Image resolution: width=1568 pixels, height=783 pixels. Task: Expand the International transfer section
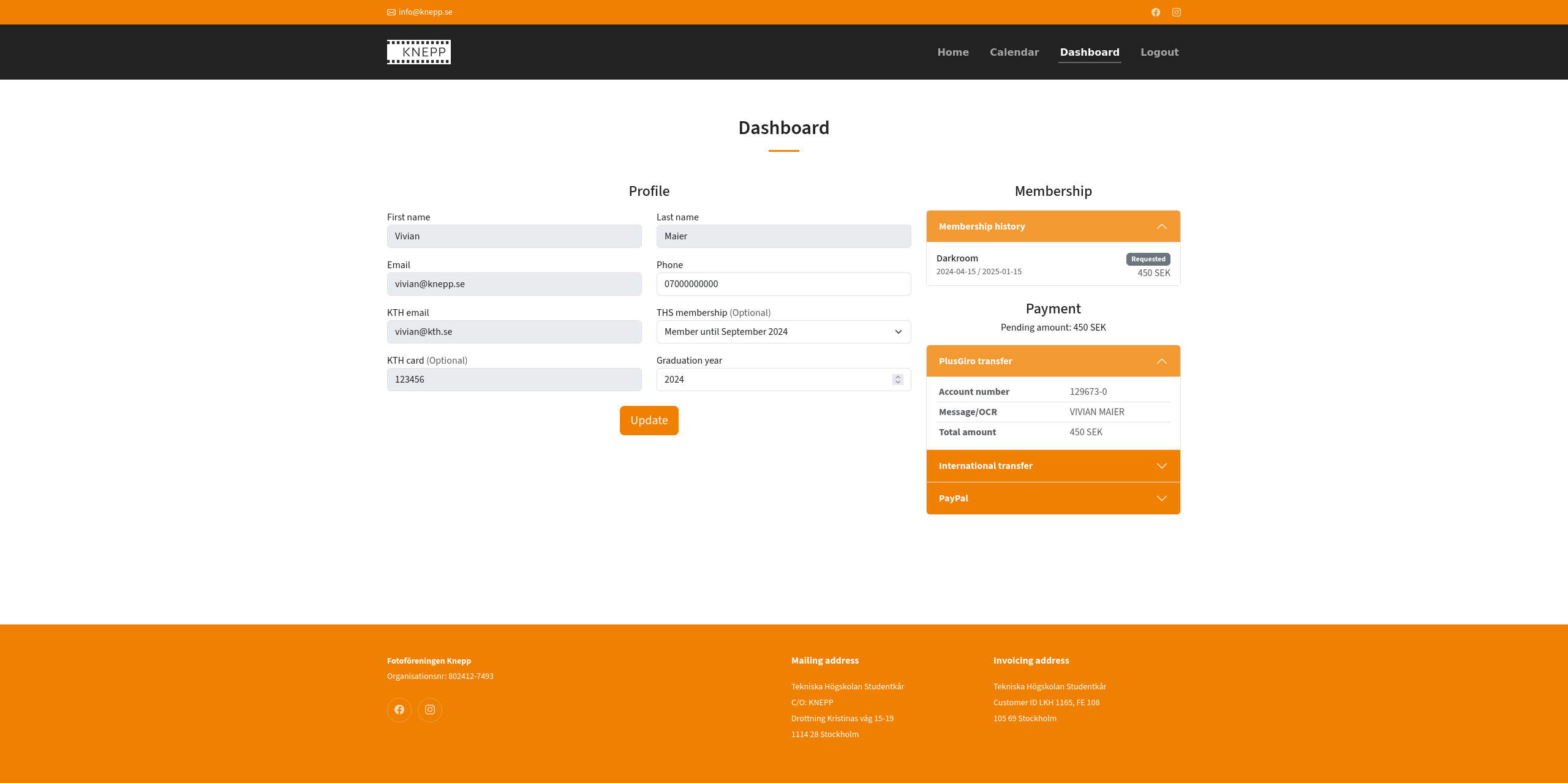[x=1053, y=466]
